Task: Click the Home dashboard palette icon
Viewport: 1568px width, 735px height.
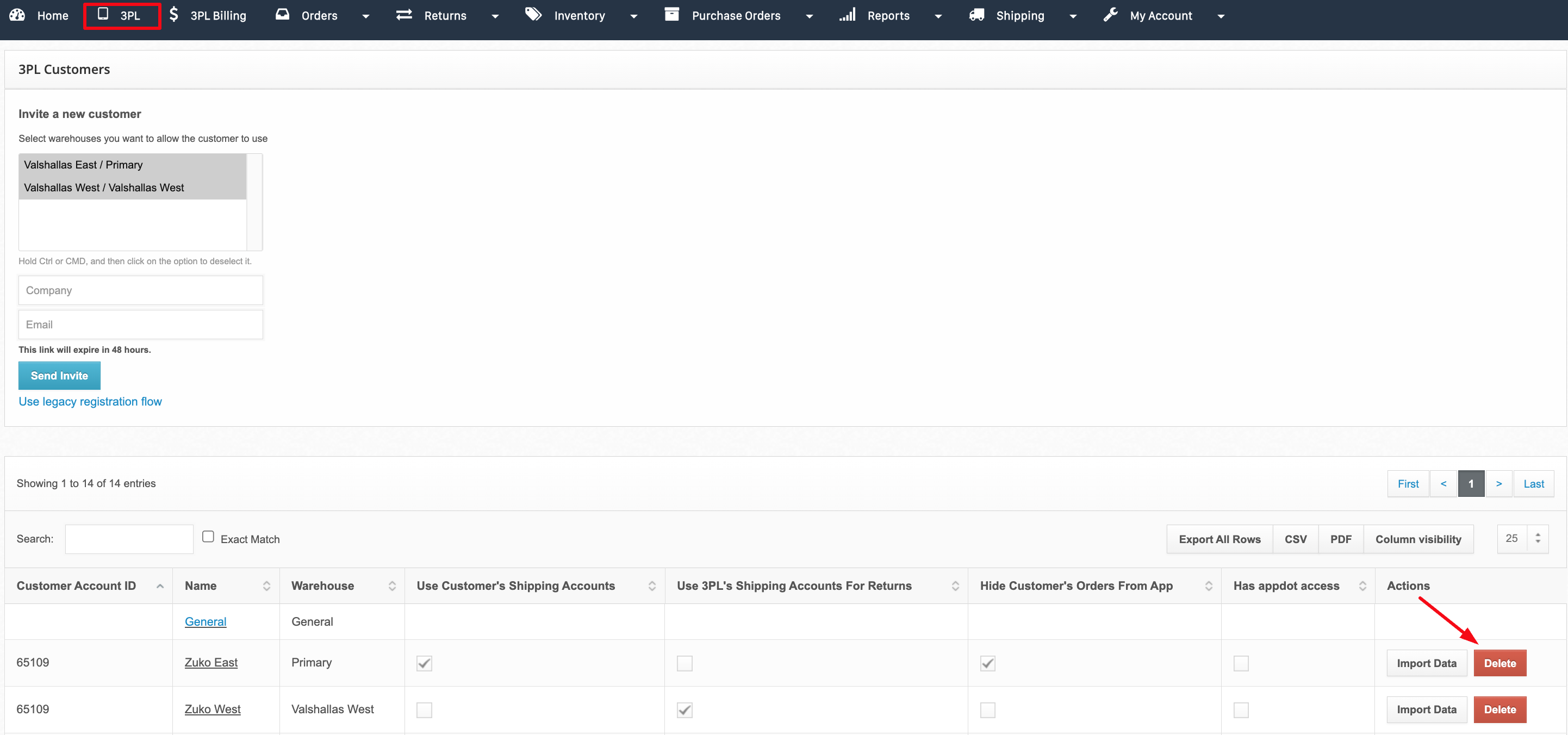Action: [x=17, y=15]
